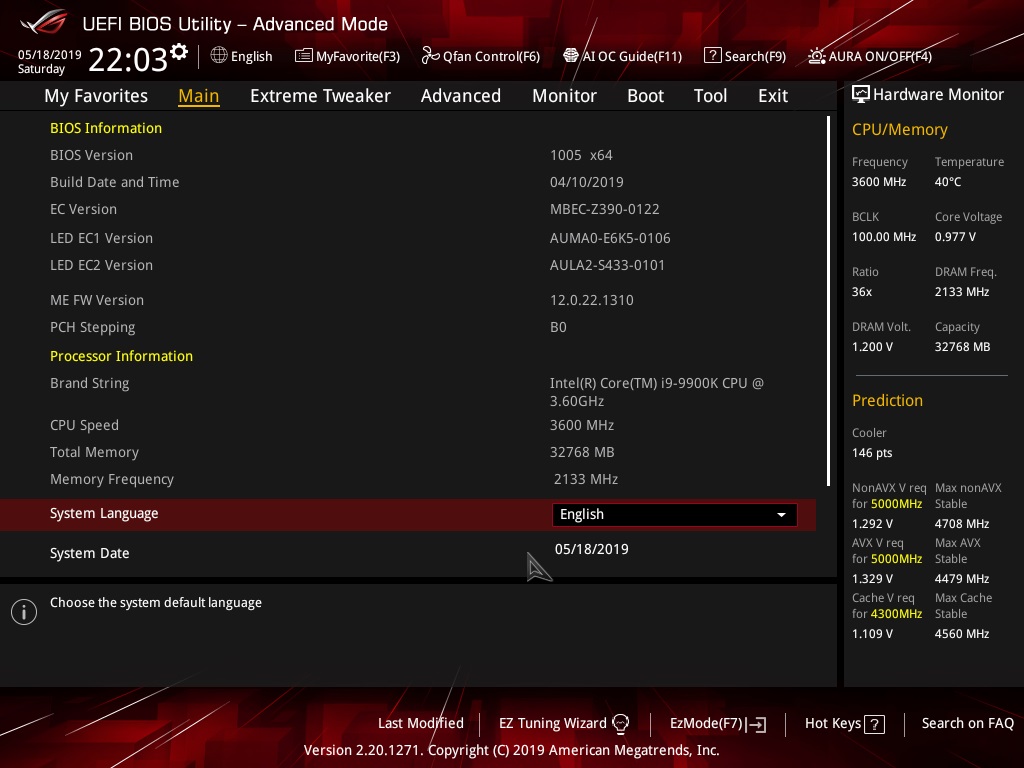Open Search(F9)

tap(745, 56)
